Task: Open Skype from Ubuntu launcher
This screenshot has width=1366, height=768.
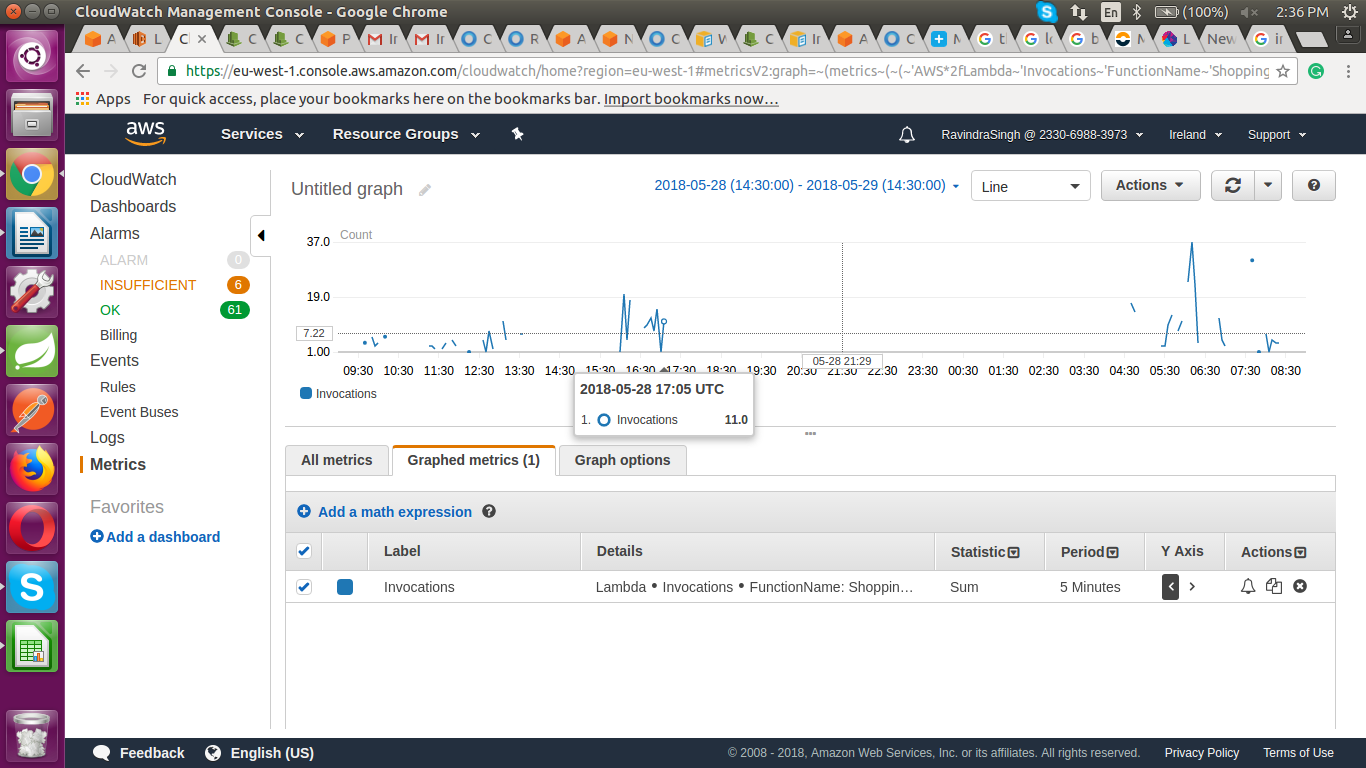Action: 33,586
